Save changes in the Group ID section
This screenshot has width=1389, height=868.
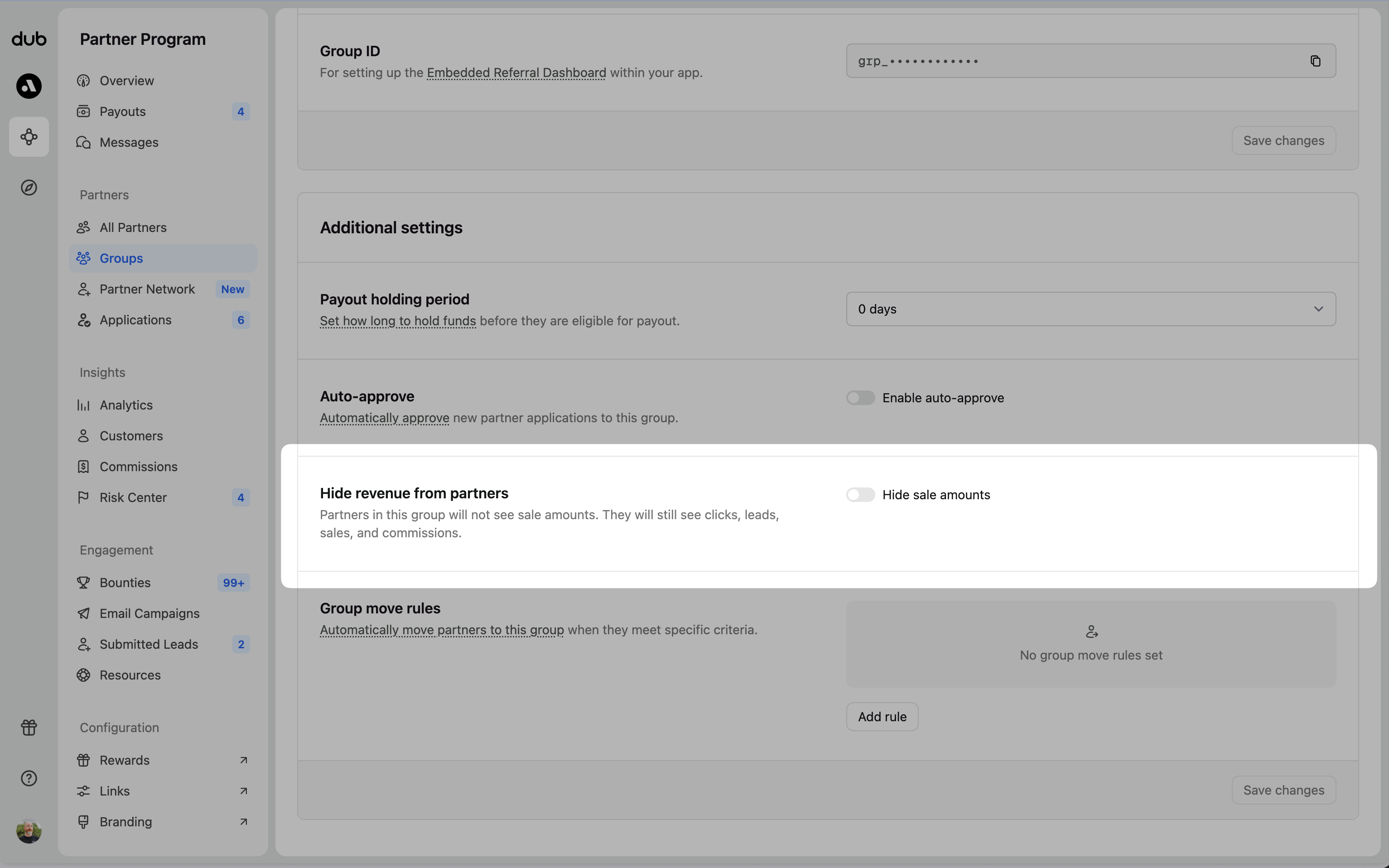click(x=1283, y=140)
